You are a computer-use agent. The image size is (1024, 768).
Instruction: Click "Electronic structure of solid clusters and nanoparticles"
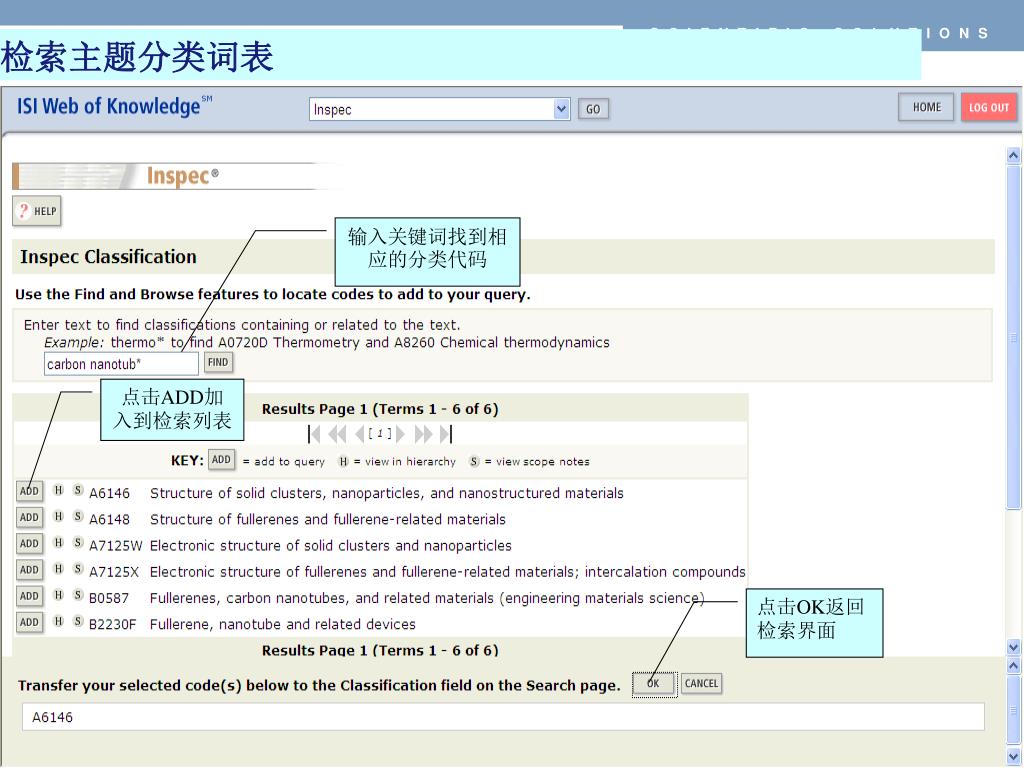pos(330,545)
